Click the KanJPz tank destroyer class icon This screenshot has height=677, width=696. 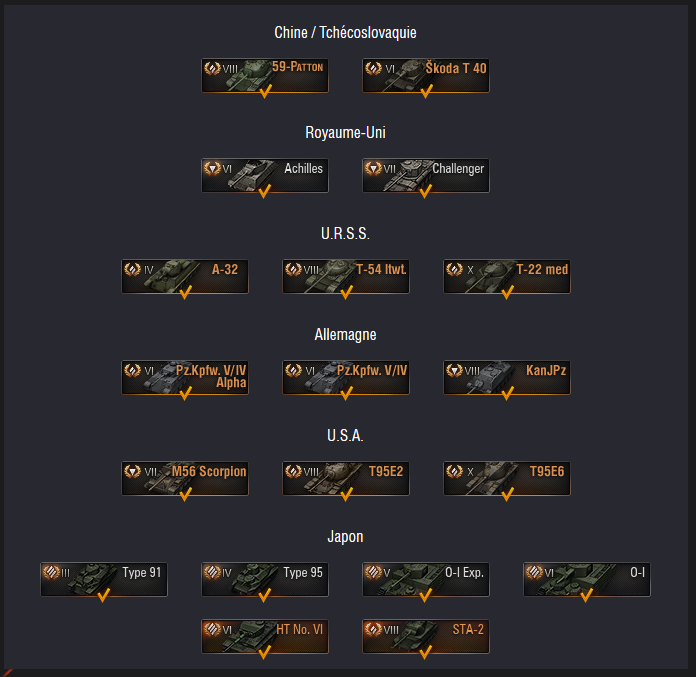tap(454, 370)
